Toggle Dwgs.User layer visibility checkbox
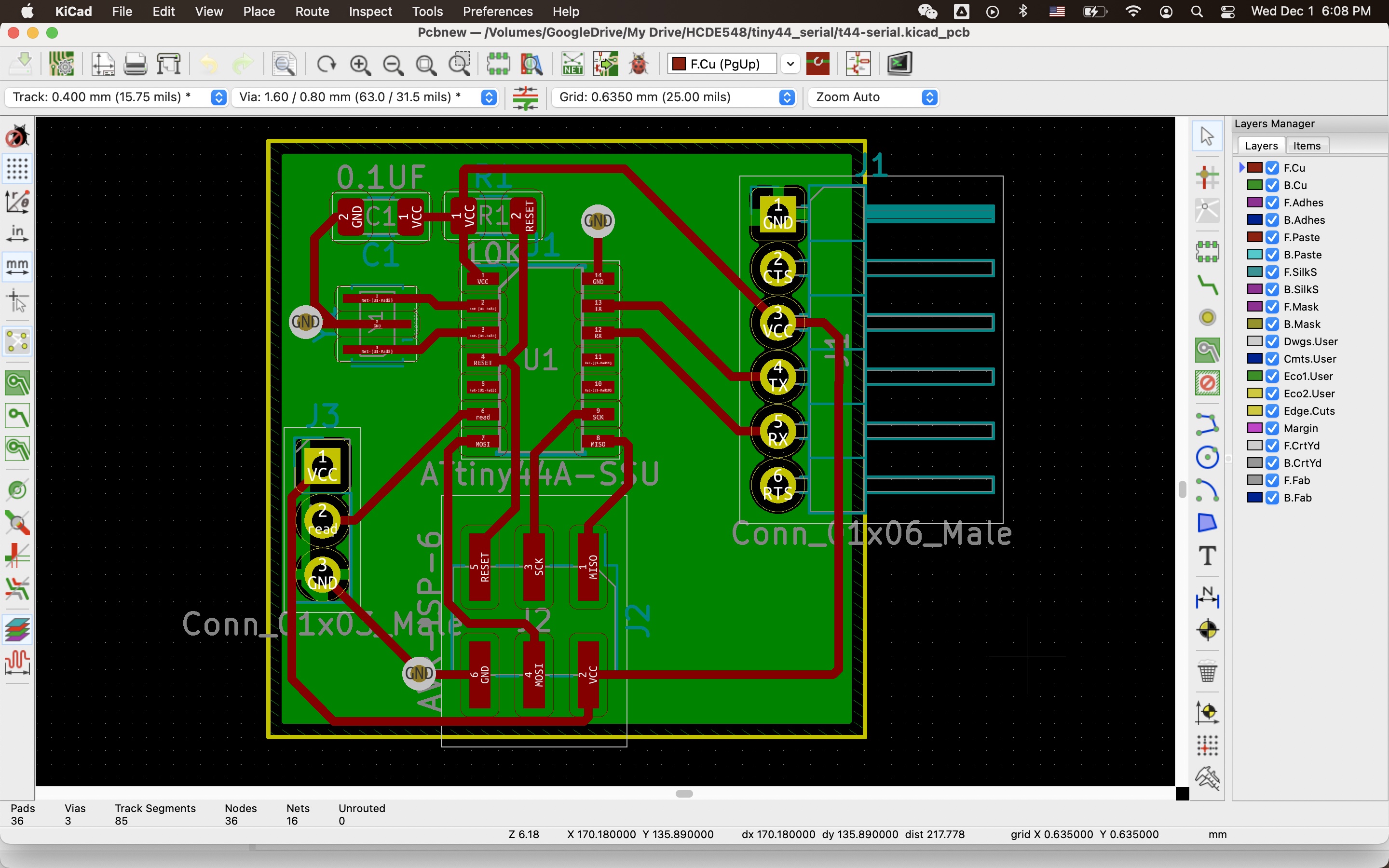This screenshot has height=868, width=1389. (1272, 341)
